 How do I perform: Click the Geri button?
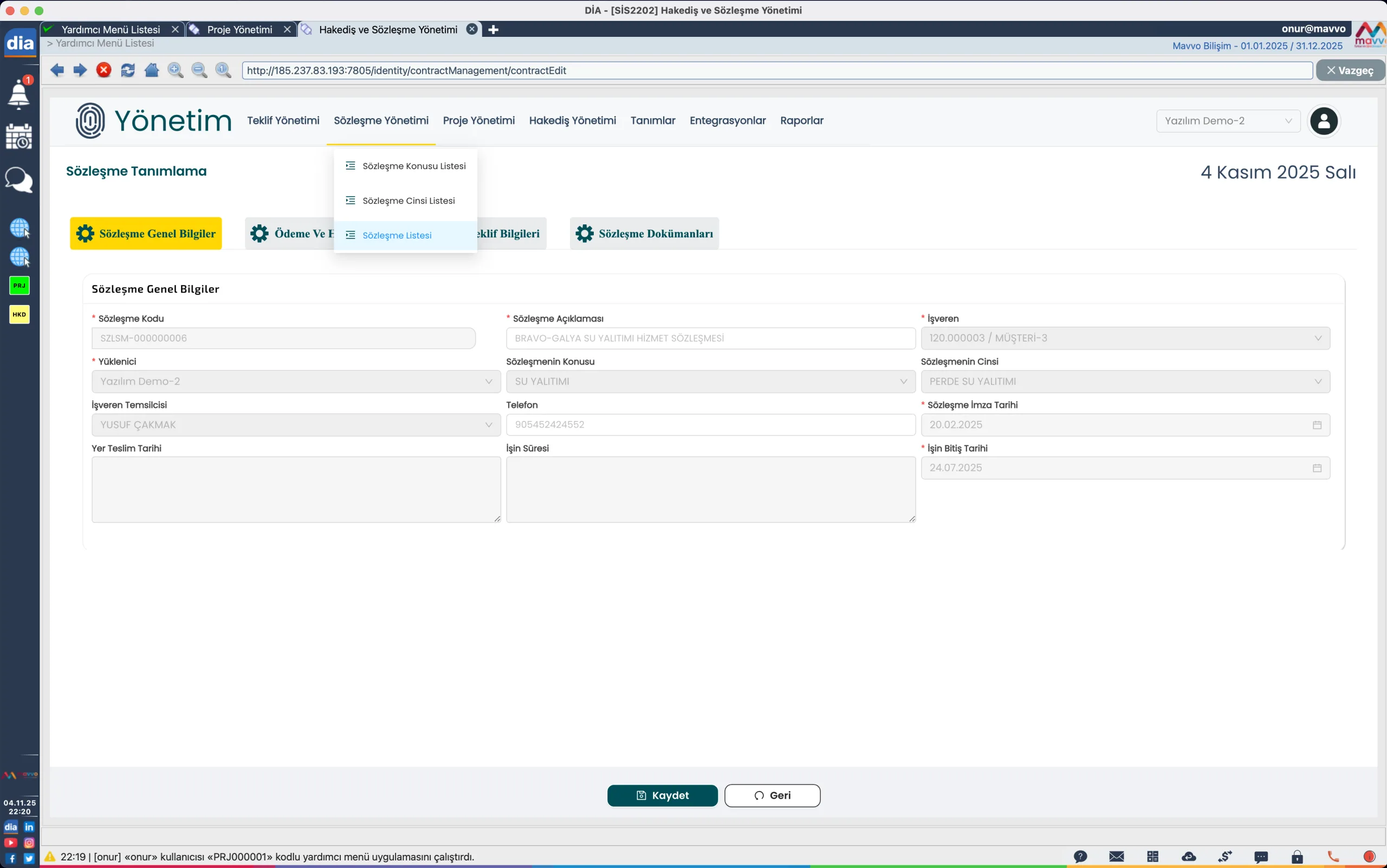[x=772, y=795]
